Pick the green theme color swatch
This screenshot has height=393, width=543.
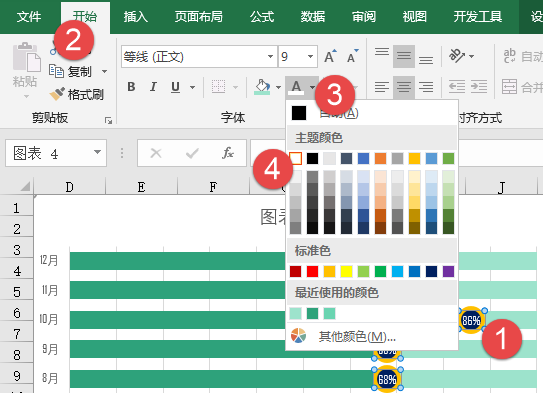[448, 159]
